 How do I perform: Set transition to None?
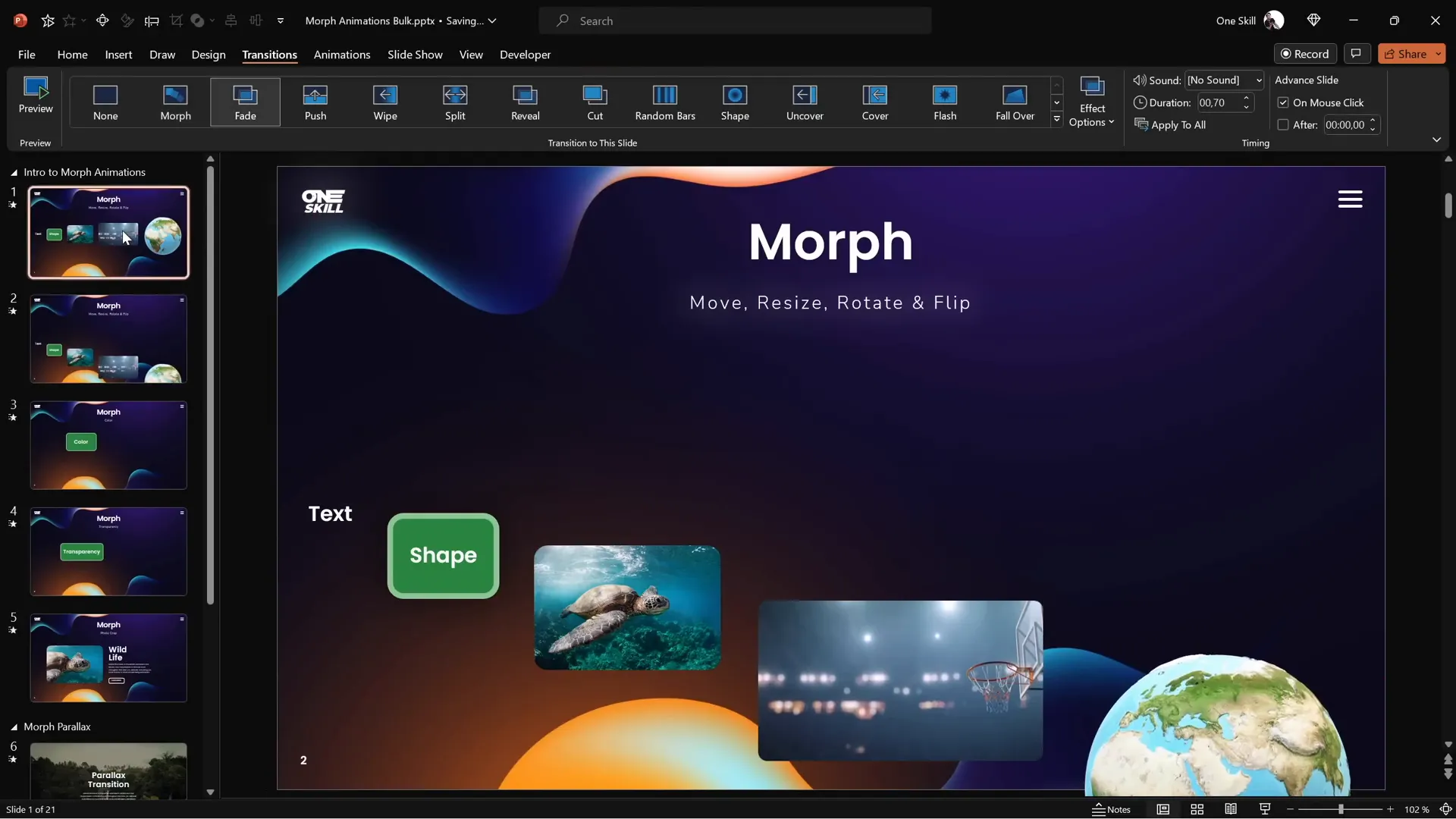pyautogui.click(x=105, y=102)
